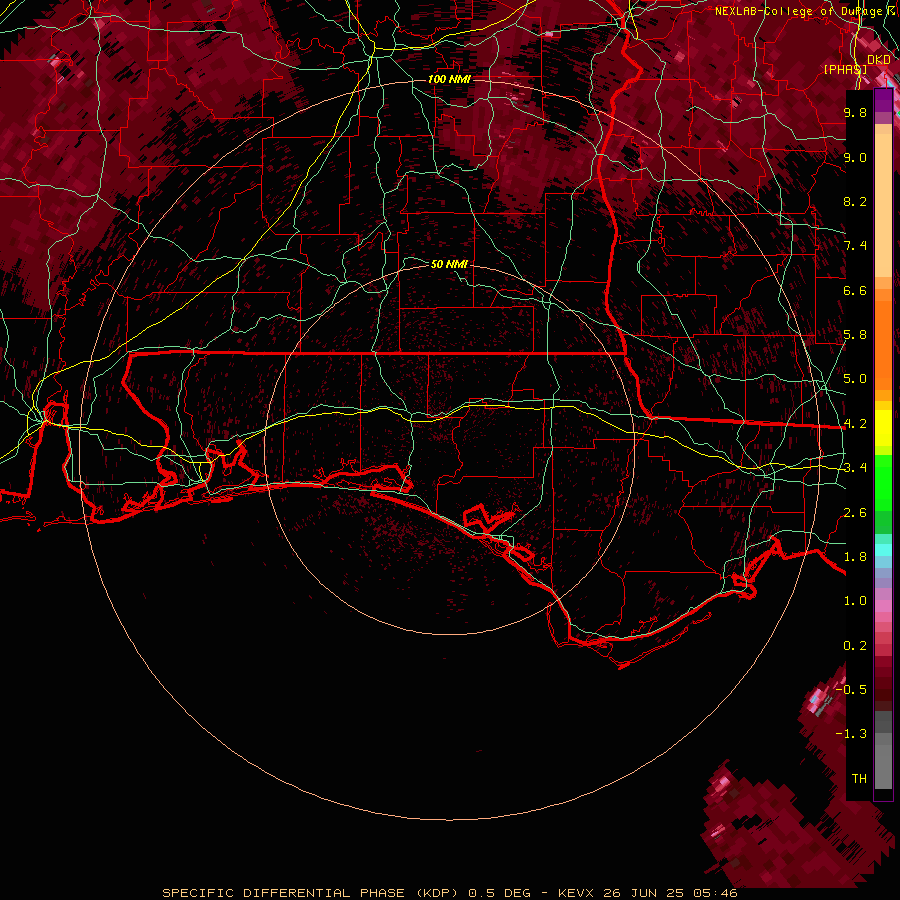Click the "5.8" scale value

pos(855,335)
